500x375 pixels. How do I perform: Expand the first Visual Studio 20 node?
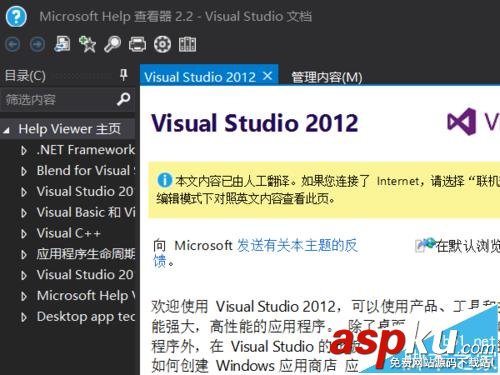(24, 192)
